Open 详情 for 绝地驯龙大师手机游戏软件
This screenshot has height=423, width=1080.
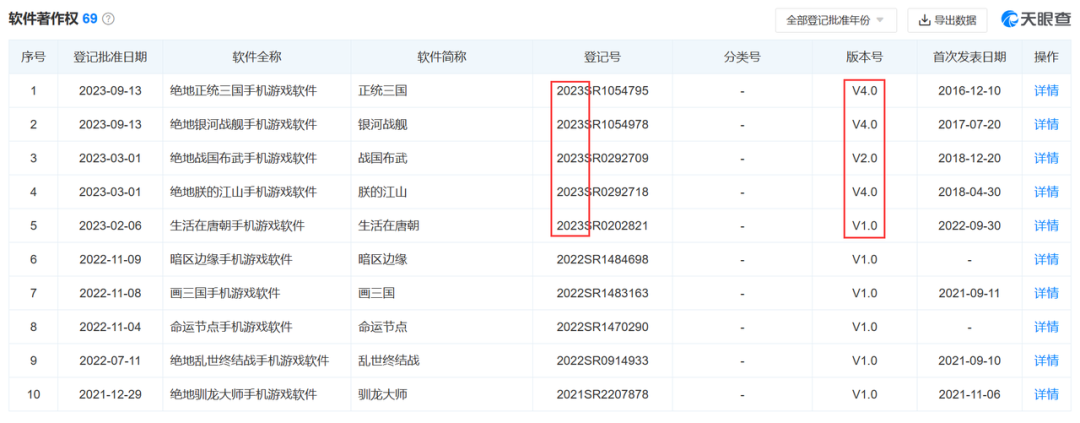tap(1046, 395)
